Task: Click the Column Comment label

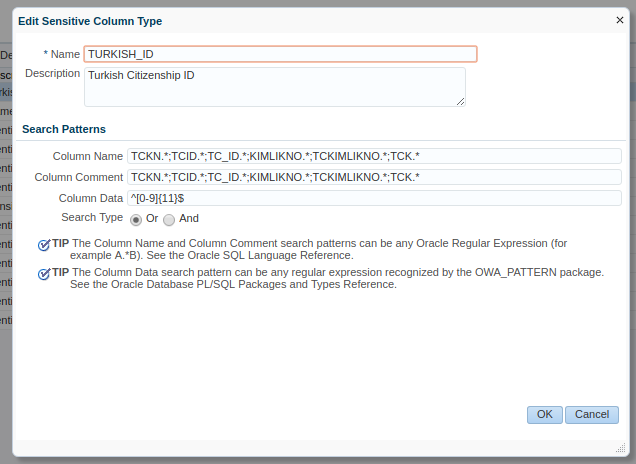Action: pos(78,177)
